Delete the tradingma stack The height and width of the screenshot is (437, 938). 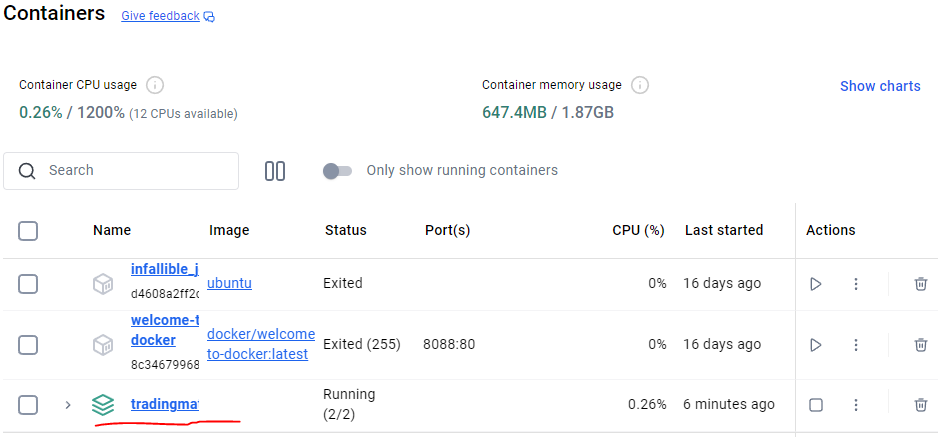coord(921,405)
